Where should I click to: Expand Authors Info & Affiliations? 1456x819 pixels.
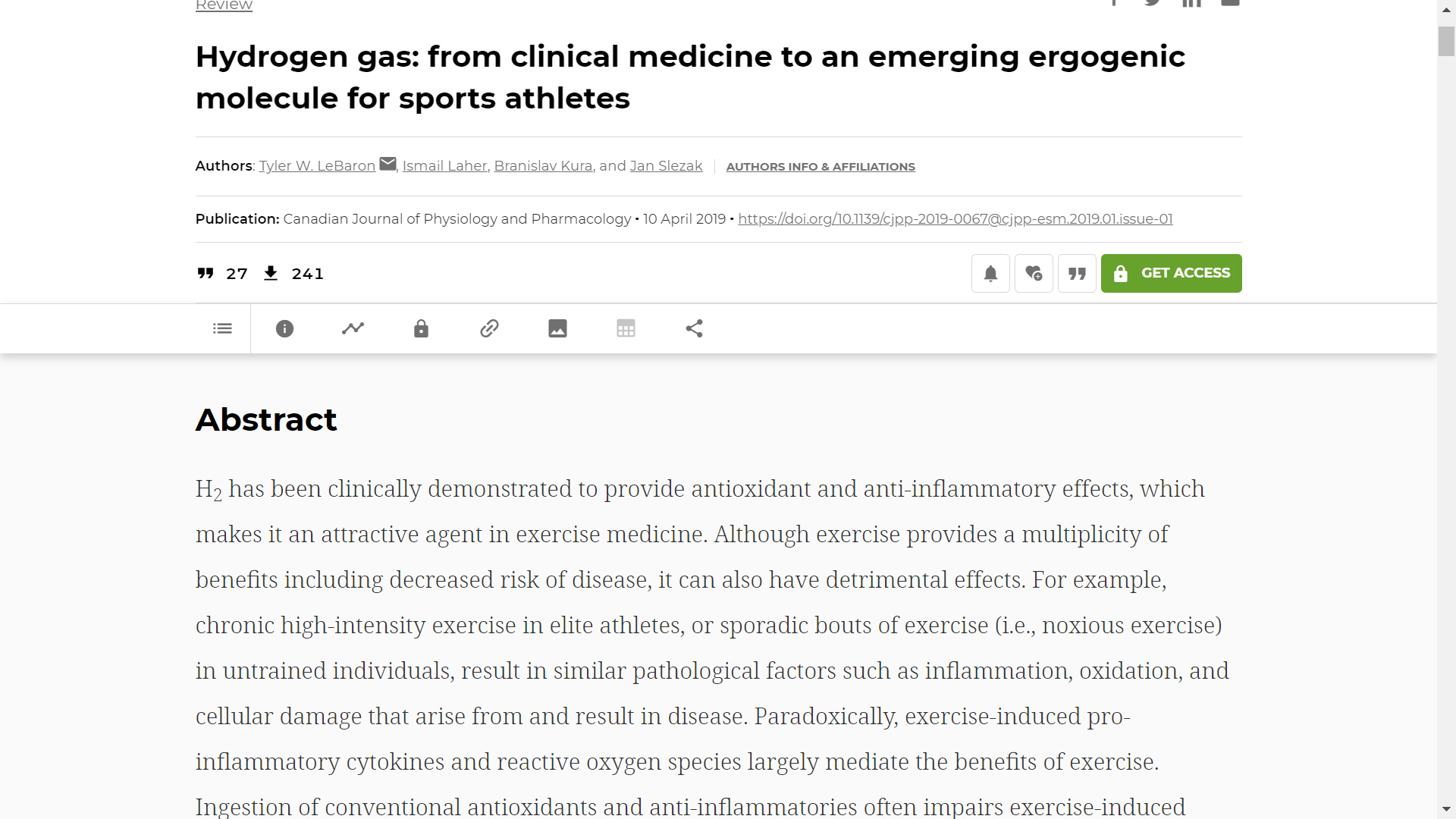821,167
